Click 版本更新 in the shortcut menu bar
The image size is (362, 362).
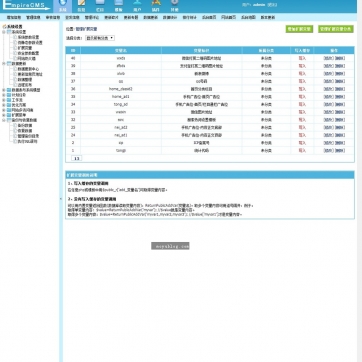click(x=268, y=17)
